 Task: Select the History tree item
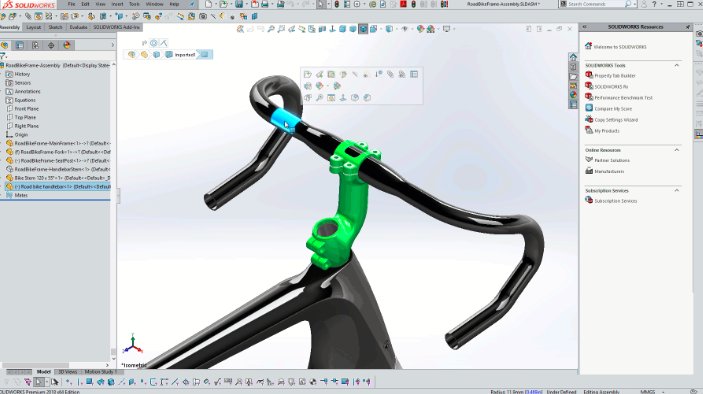(22, 74)
